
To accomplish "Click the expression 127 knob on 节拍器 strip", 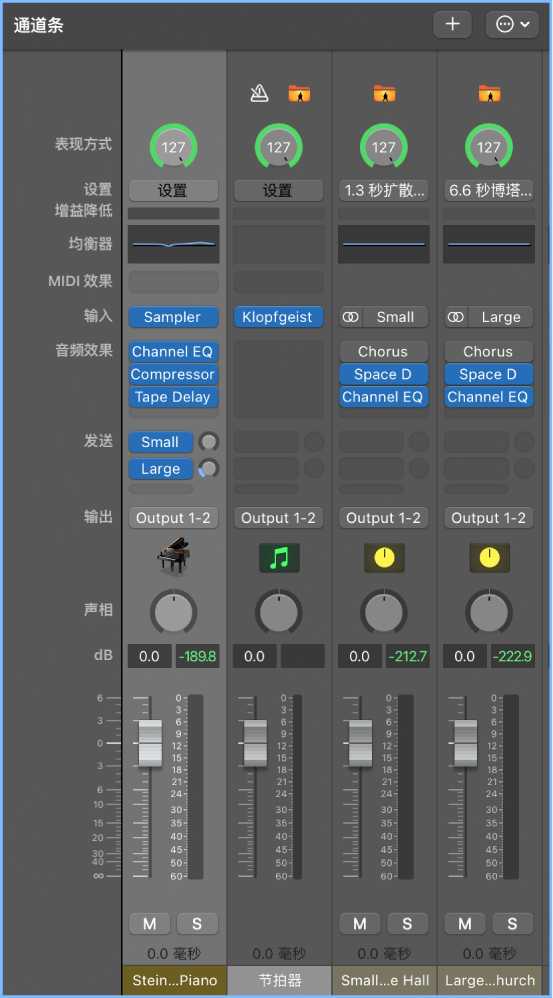I will tap(278, 147).
